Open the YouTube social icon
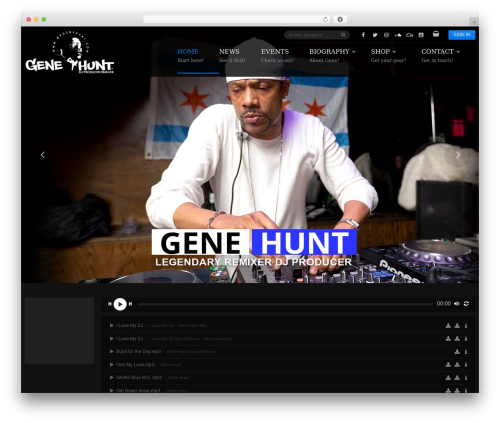500x423 pixels. coord(421,35)
